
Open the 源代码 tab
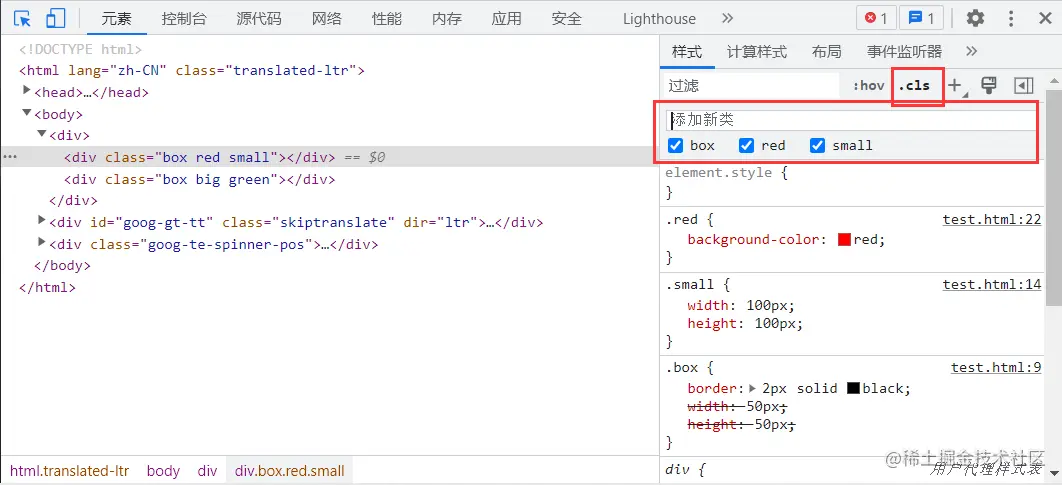point(259,18)
